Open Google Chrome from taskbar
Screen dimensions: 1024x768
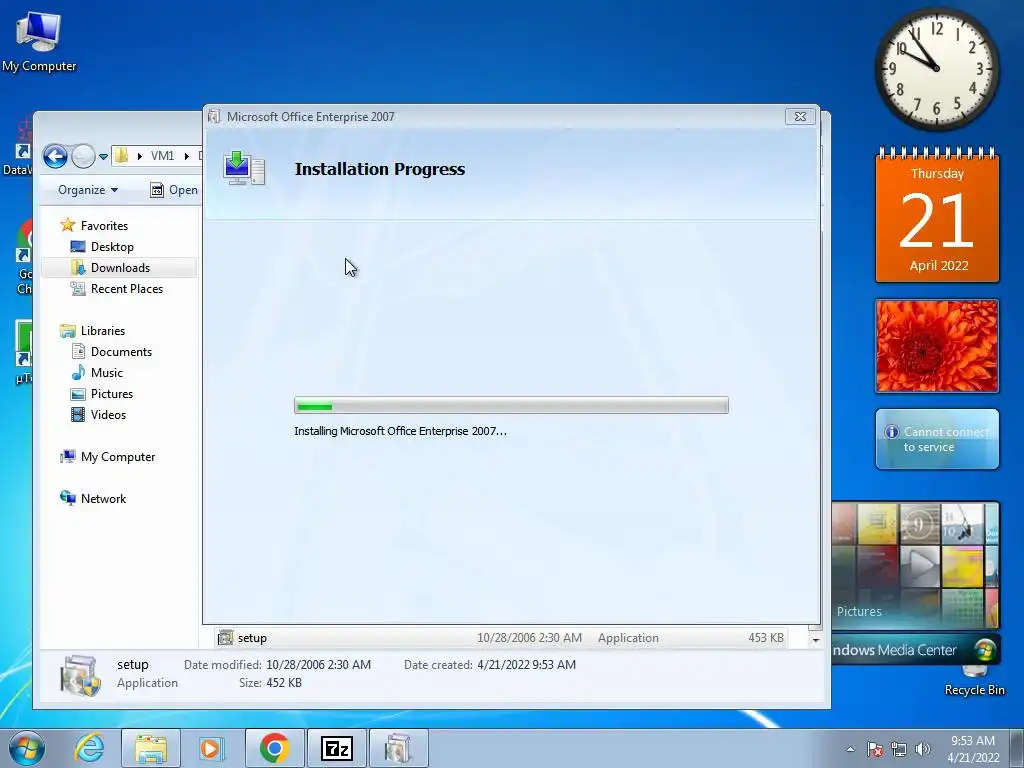coord(275,748)
